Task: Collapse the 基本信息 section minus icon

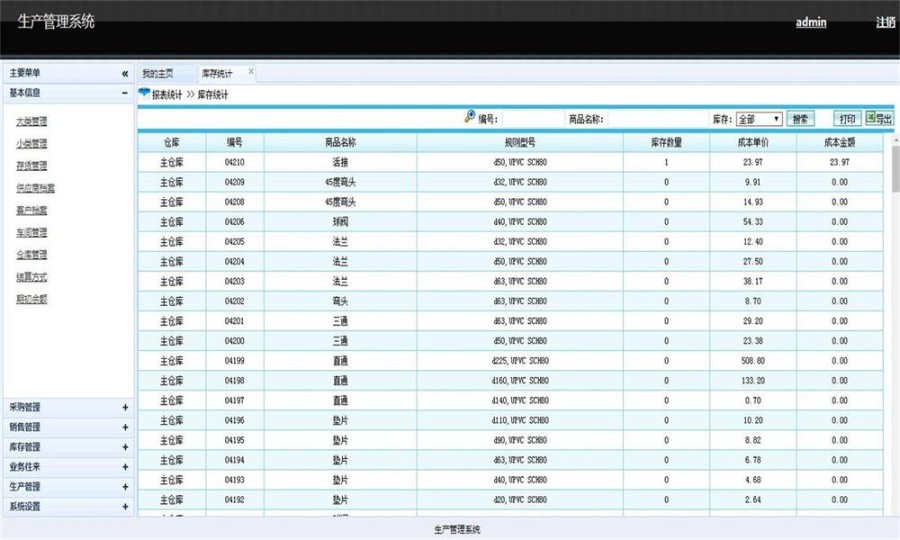Action: 125,92
